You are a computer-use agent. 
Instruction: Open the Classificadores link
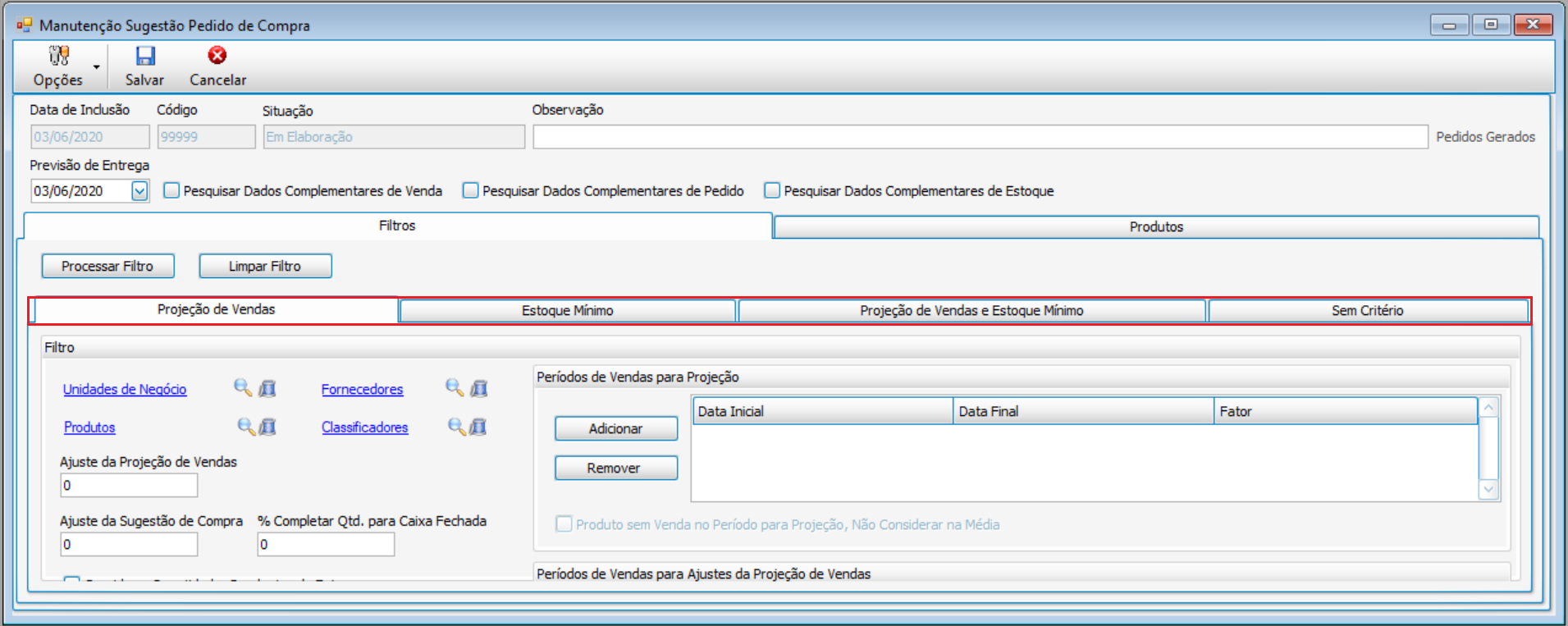364,427
